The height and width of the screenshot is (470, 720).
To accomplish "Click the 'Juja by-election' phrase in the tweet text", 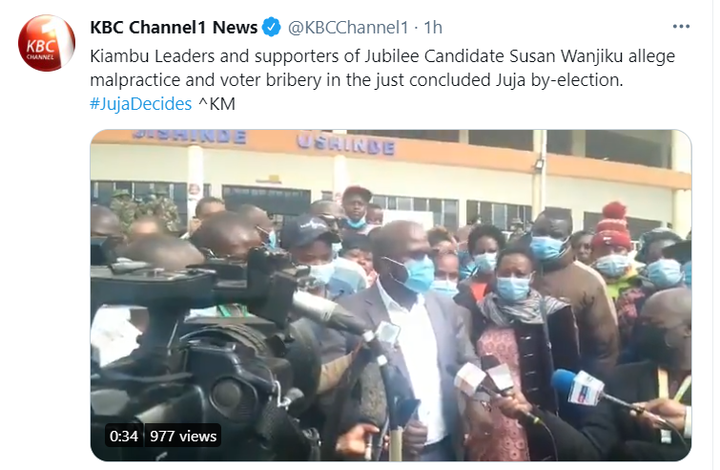I will (559, 80).
